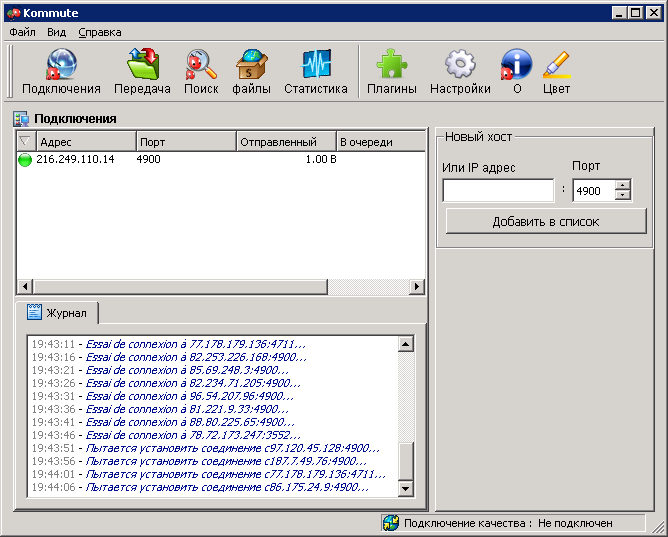Image resolution: width=668 pixels, height=537 pixels.
Task: Select log entry at 19:44:01
Action: tap(209, 474)
